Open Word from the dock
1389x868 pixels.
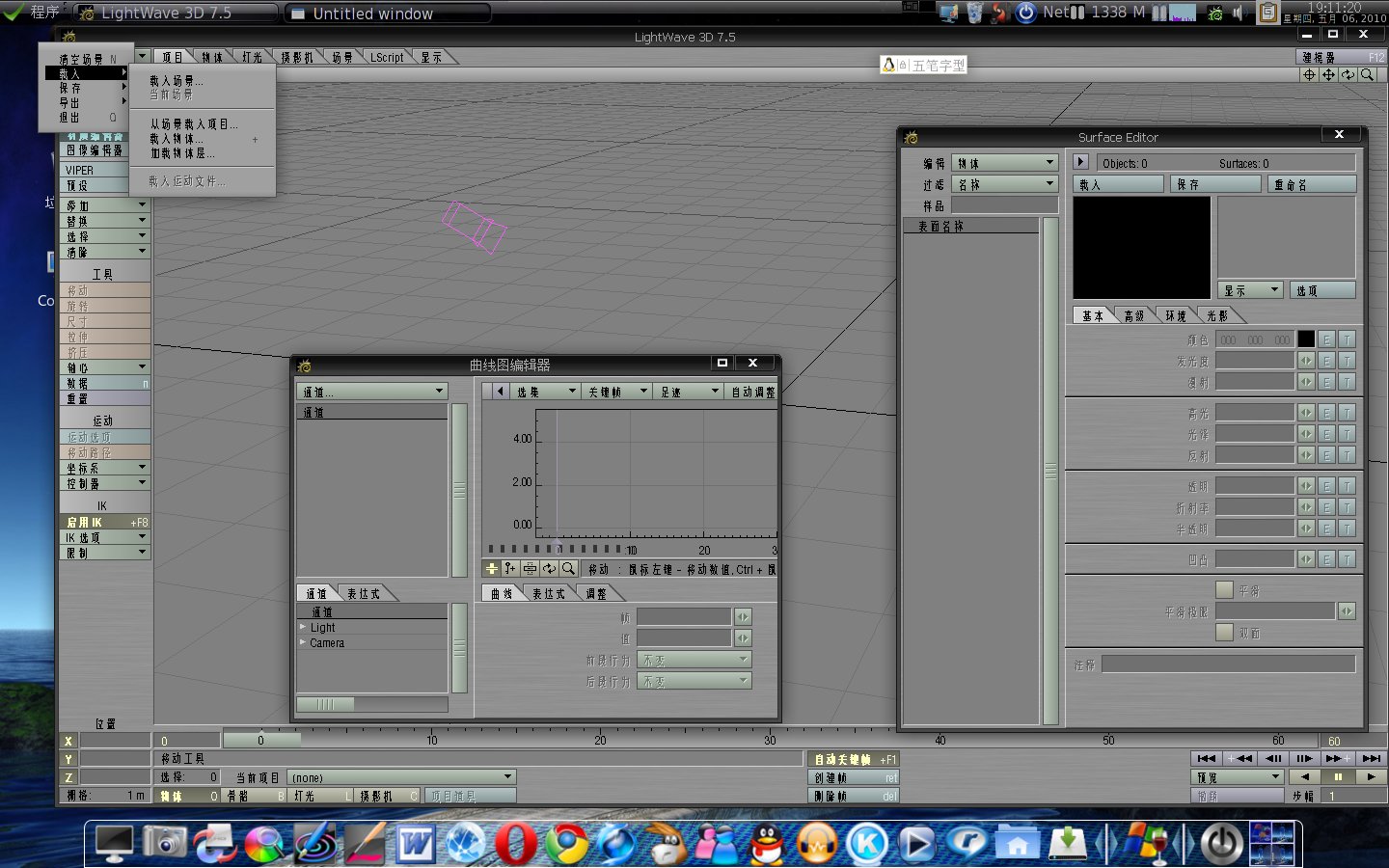[x=416, y=844]
